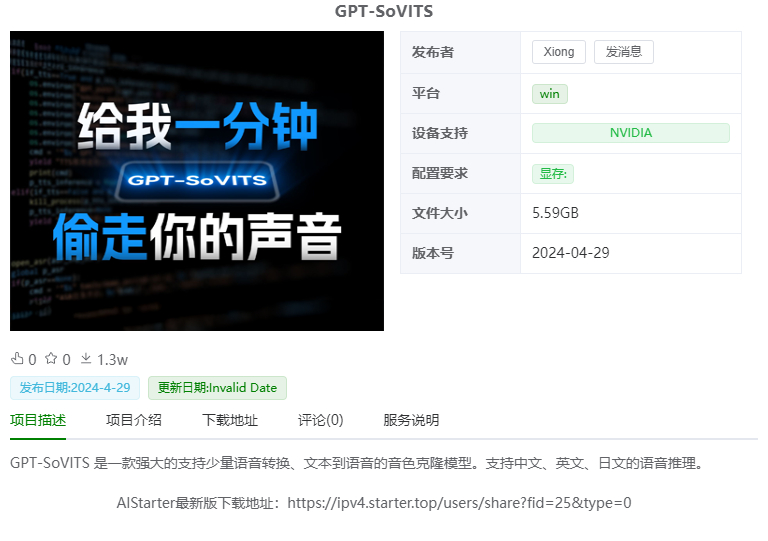The width and height of the screenshot is (768, 541).
Task: Open the 服务说明 tab
Action: 411,420
